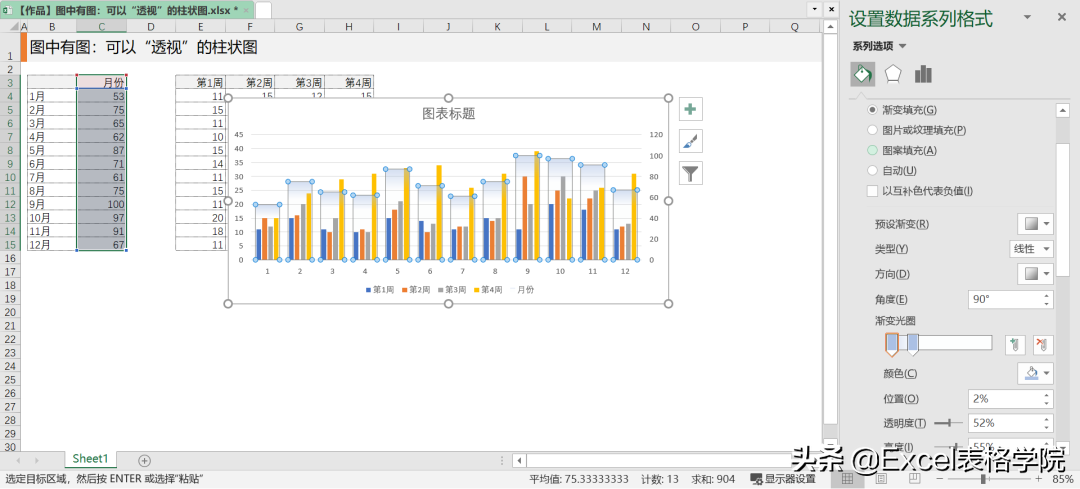Image resolution: width=1080 pixels, height=489 pixels.
Task: Click cell containing 9月
Action: (52, 205)
